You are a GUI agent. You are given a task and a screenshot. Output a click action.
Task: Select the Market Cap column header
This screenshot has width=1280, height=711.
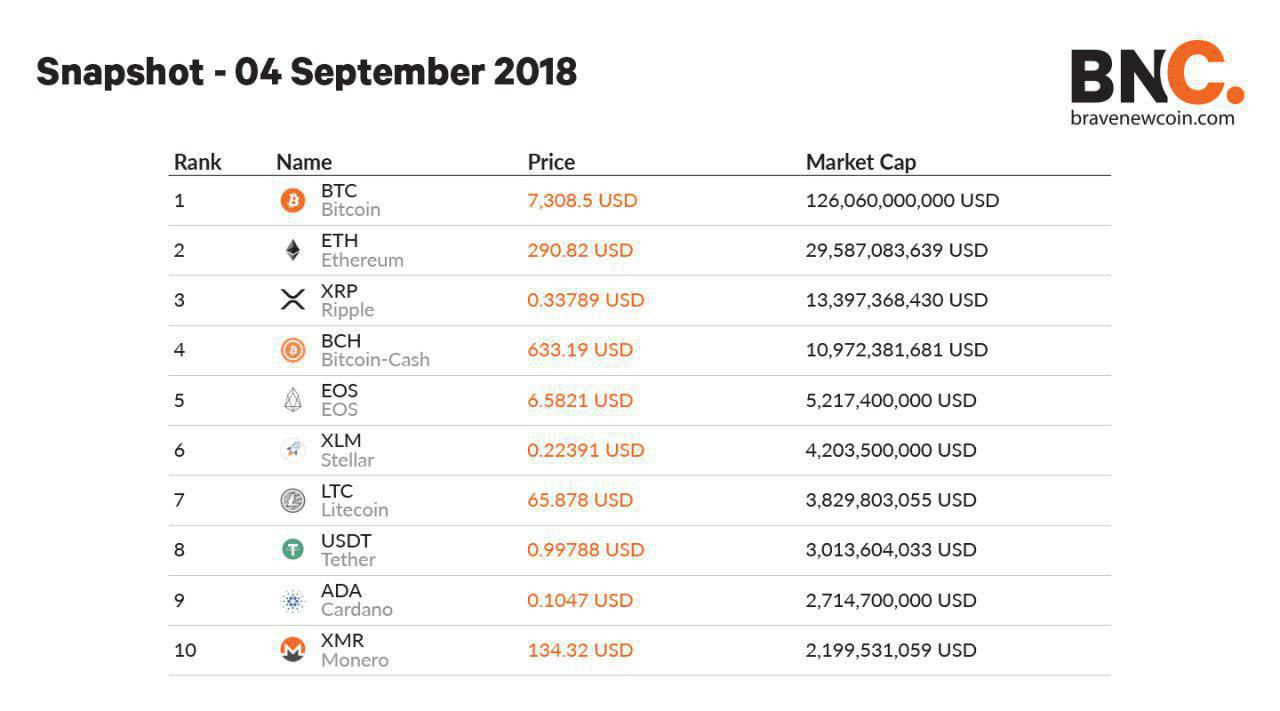(861, 162)
